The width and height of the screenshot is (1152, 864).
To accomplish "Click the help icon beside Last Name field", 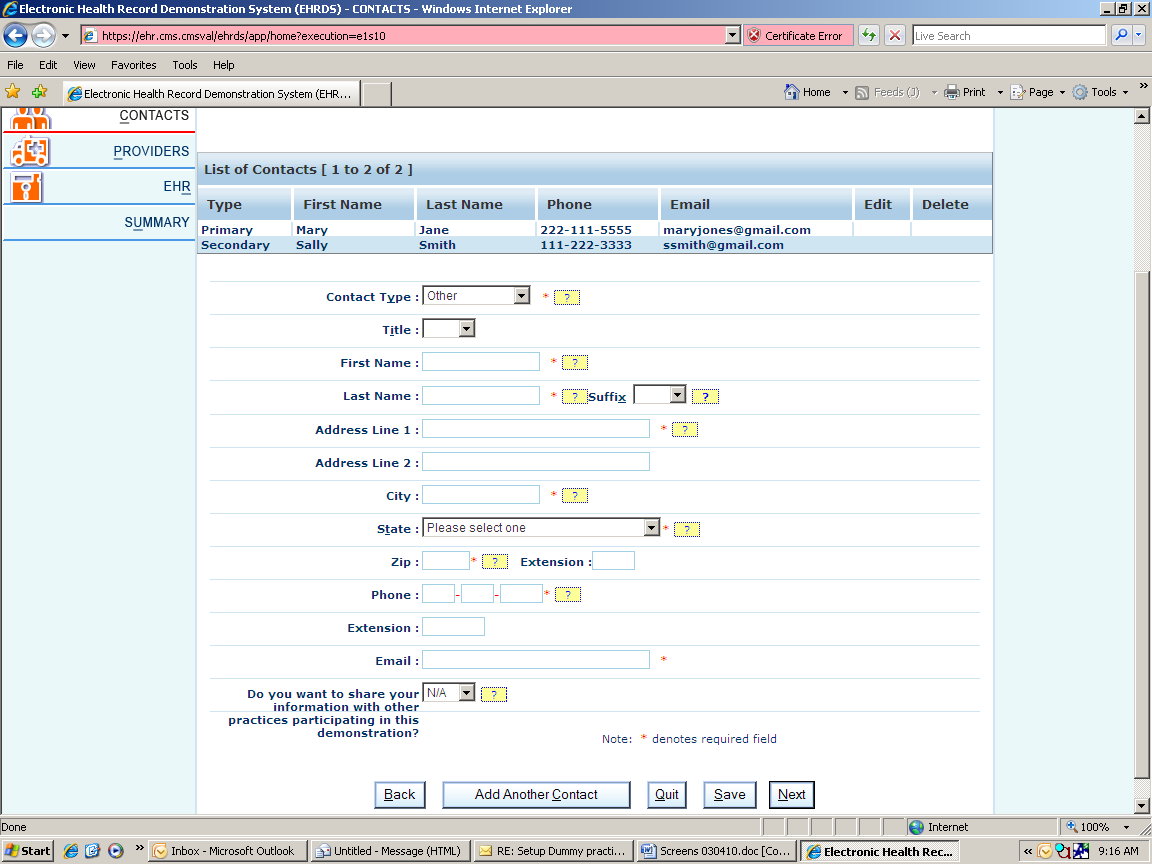I will pos(575,397).
